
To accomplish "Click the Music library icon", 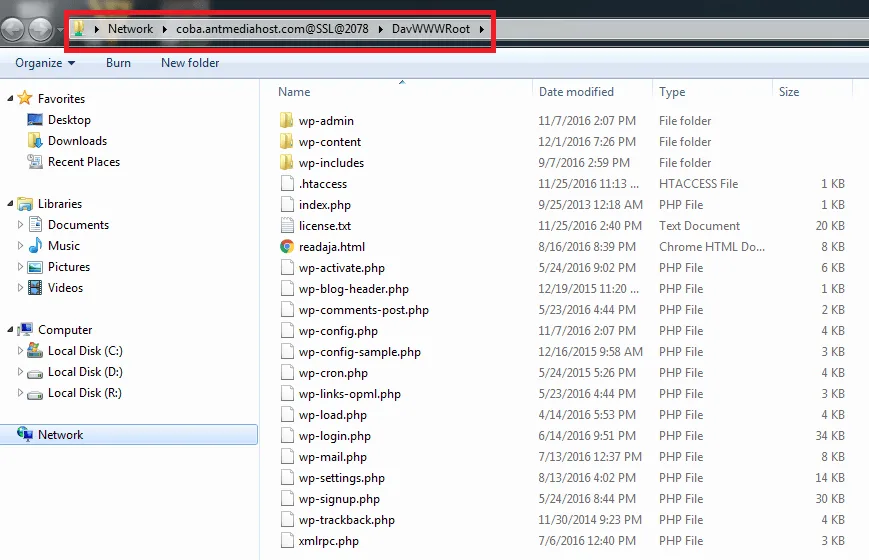I will click(35, 246).
